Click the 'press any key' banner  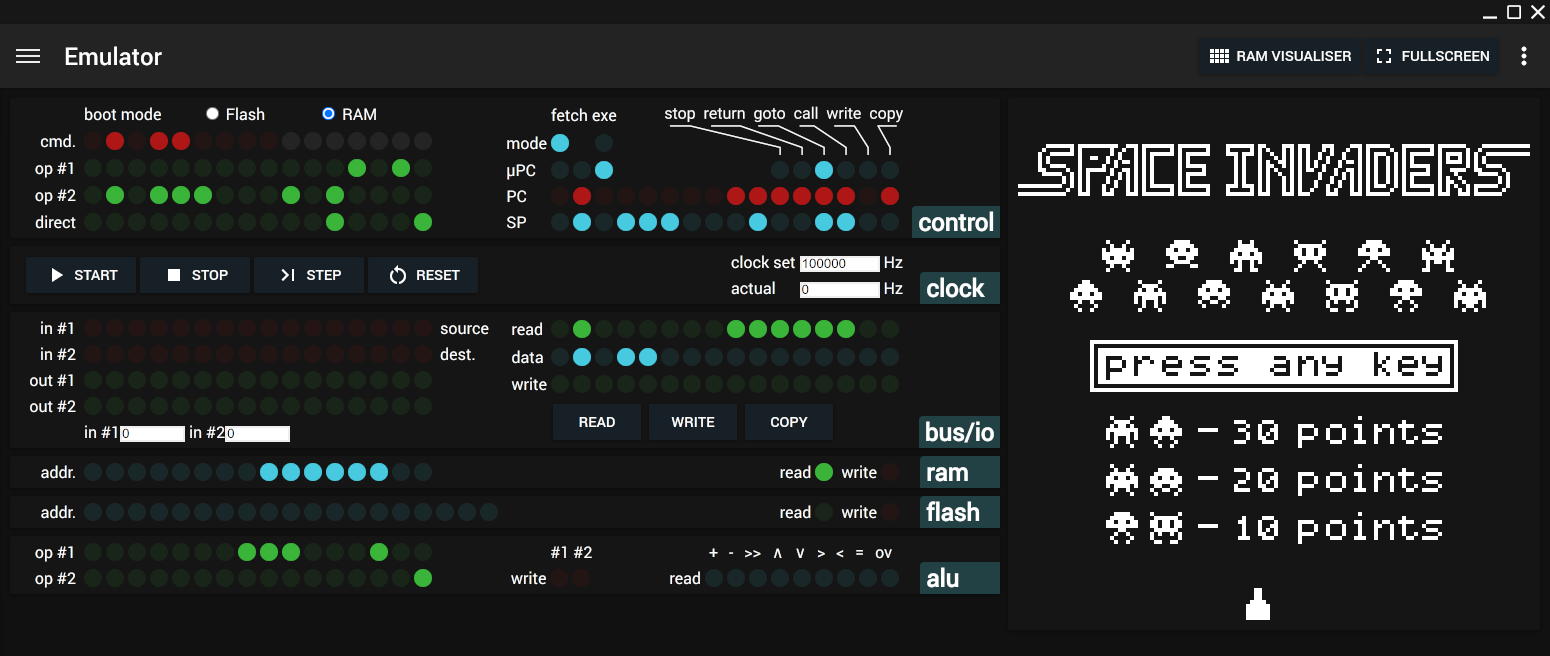[x=1273, y=365]
